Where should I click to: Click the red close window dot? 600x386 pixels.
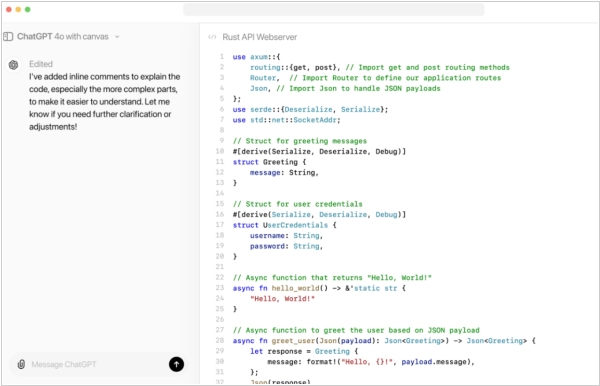(9, 10)
